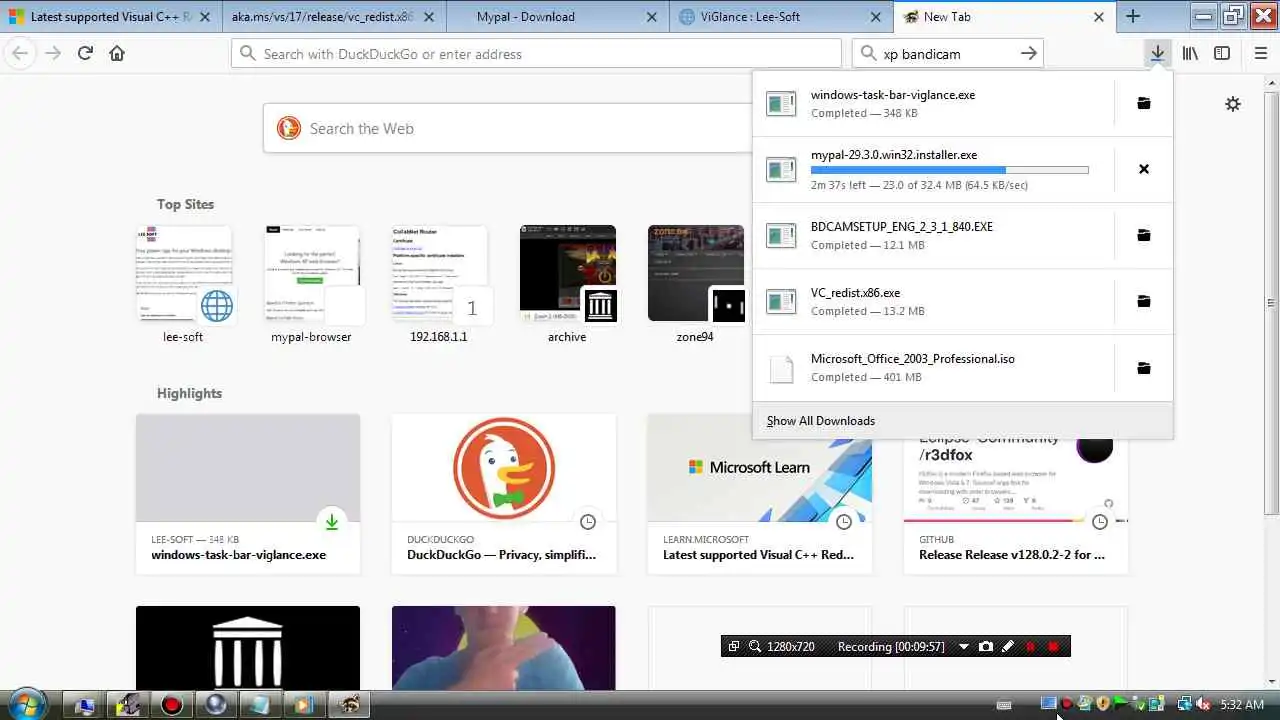Reload the current page
Screen dimensions: 1280x720
(85, 54)
